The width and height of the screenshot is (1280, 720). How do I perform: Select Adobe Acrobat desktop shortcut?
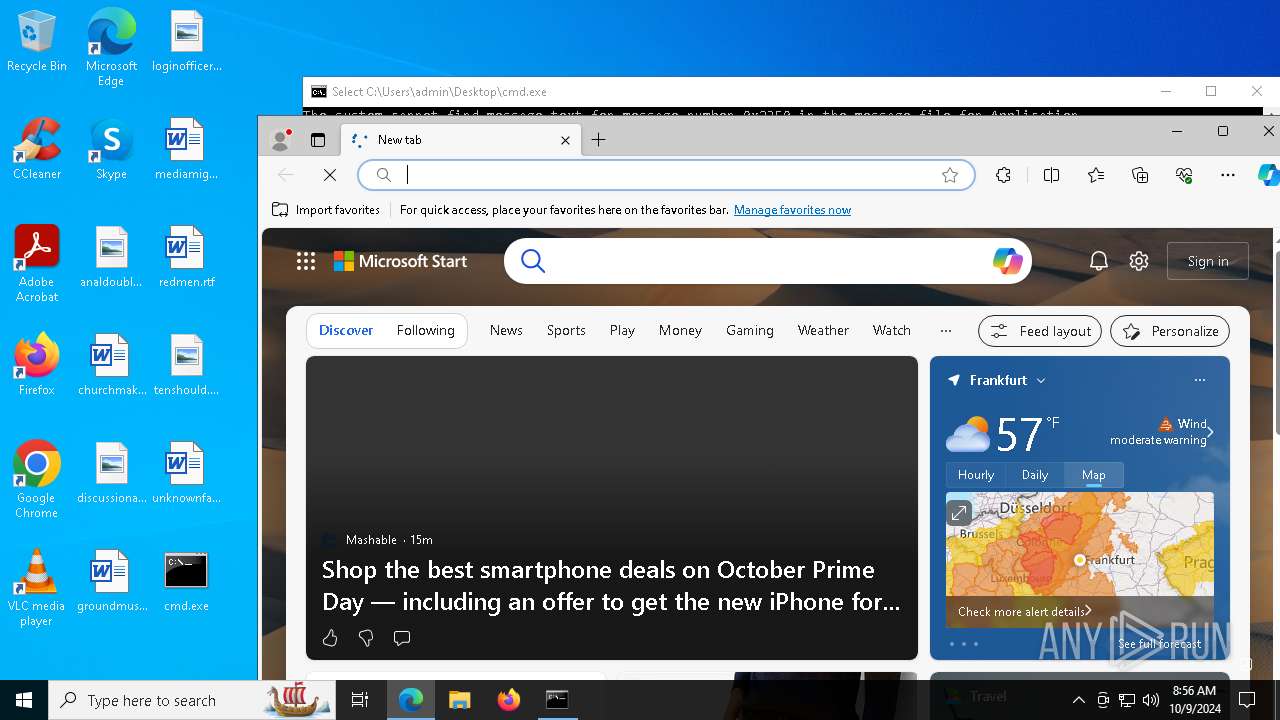click(37, 263)
